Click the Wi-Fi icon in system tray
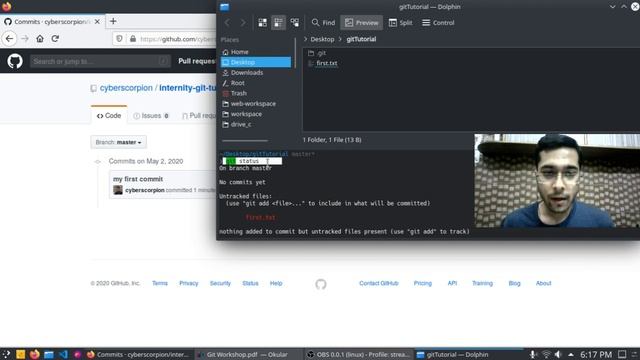Screen dimensions: 640x360 [x=546, y=354]
